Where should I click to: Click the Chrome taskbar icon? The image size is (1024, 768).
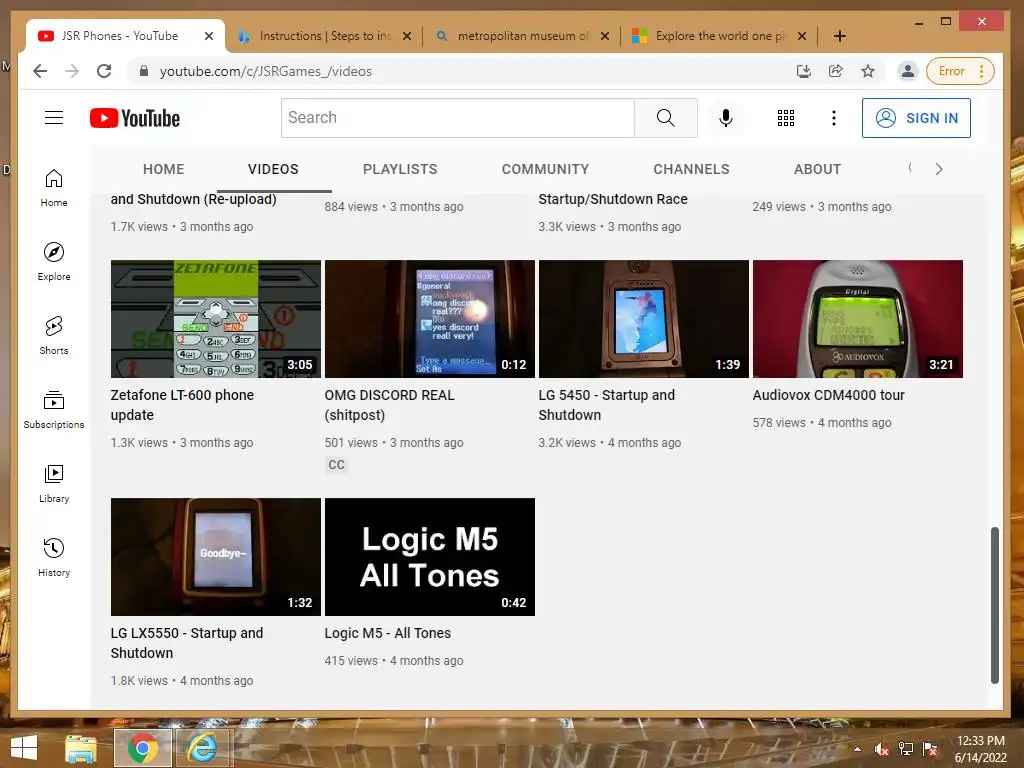(143, 748)
